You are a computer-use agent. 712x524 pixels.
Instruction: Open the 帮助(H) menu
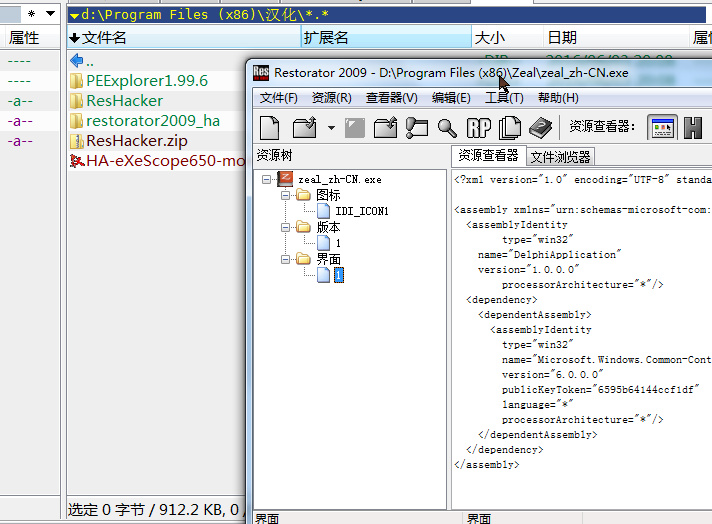pos(558,98)
